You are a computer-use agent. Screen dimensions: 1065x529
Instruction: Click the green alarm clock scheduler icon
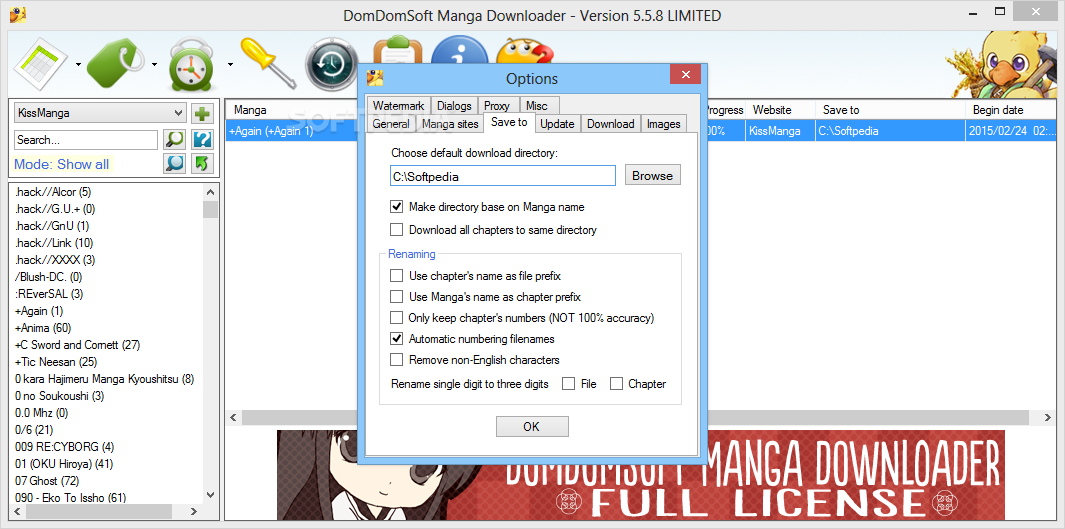[x=192, y=66]
